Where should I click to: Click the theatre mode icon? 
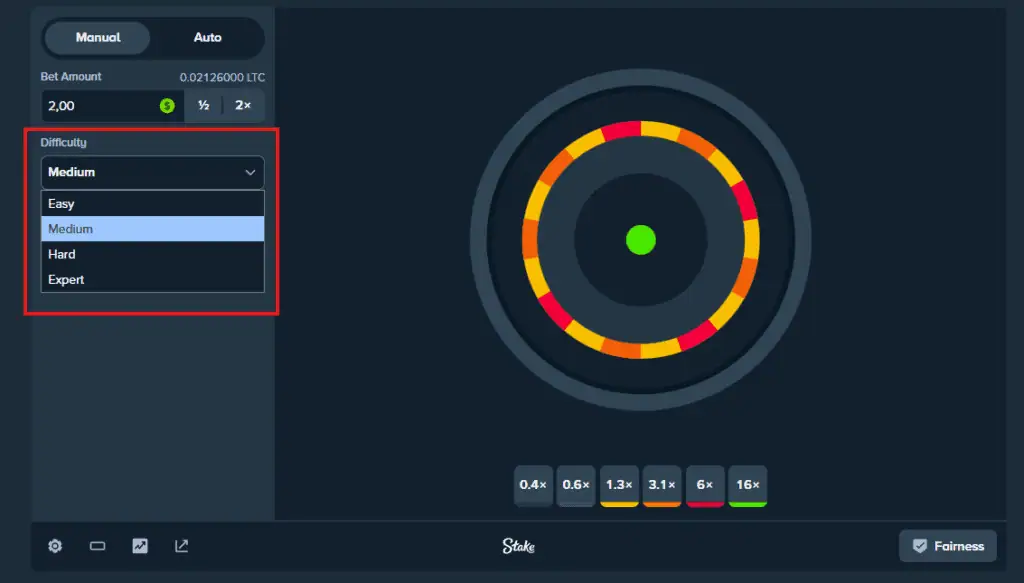coord(97,546)
